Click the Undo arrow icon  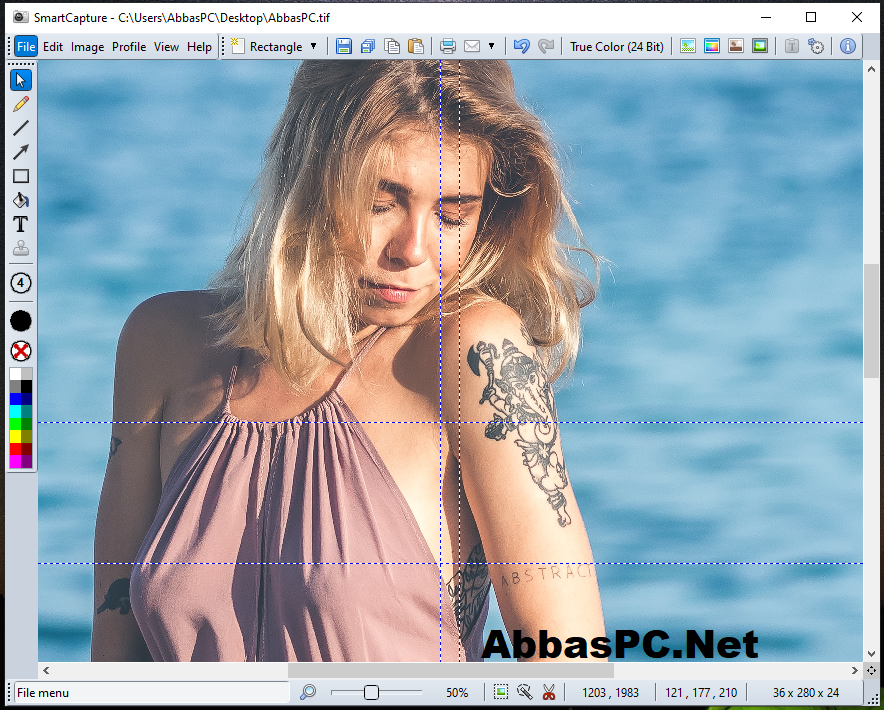tap(521, 46)
